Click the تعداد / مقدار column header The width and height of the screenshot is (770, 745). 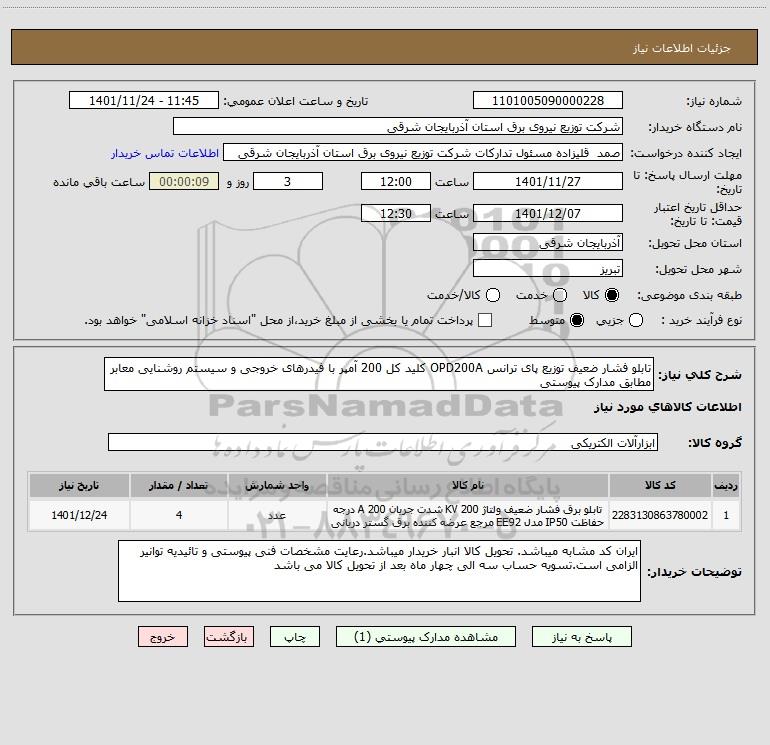click(x=179, y=486)
